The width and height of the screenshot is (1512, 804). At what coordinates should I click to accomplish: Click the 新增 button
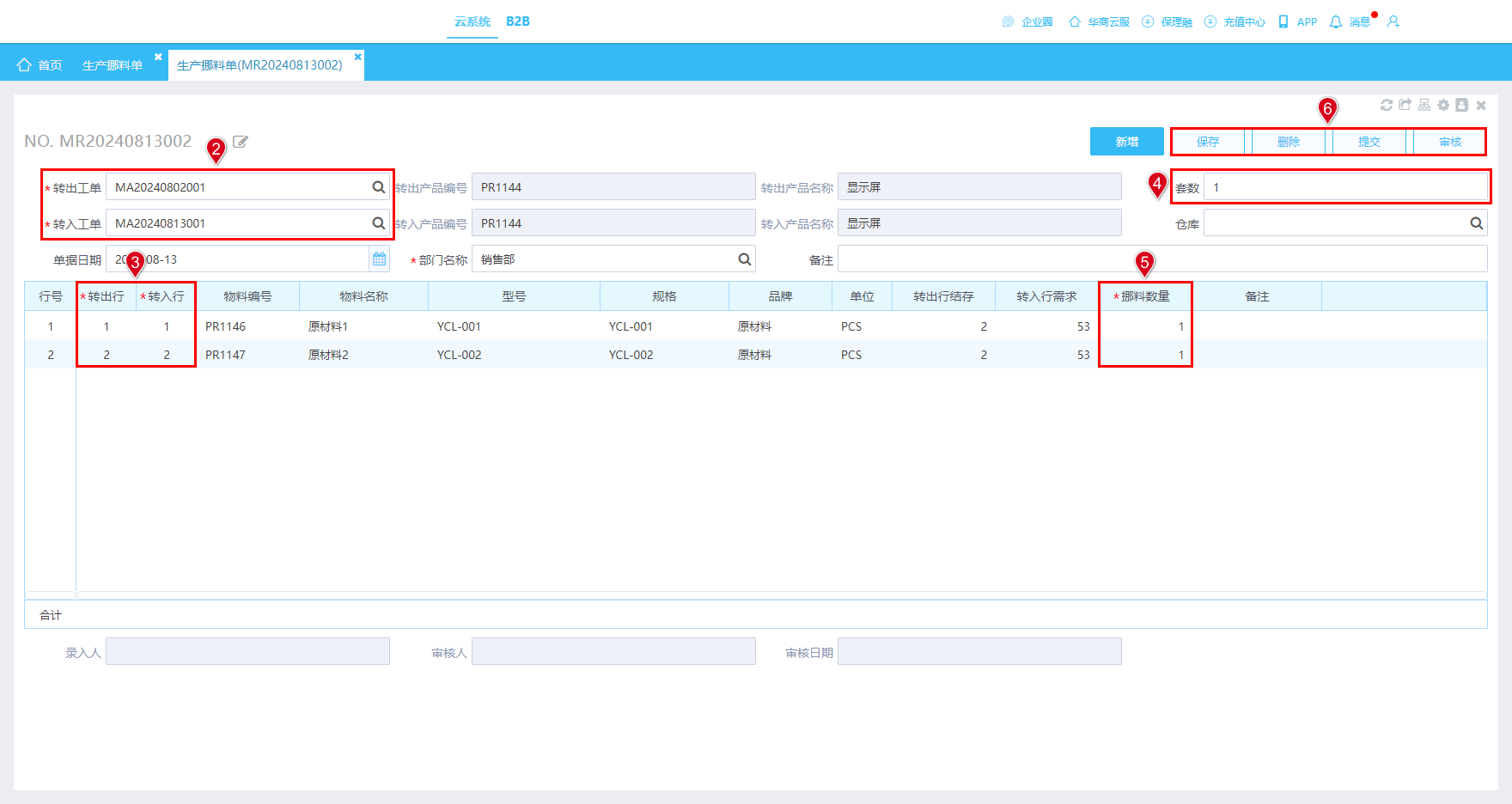[x=1127, y=142]
